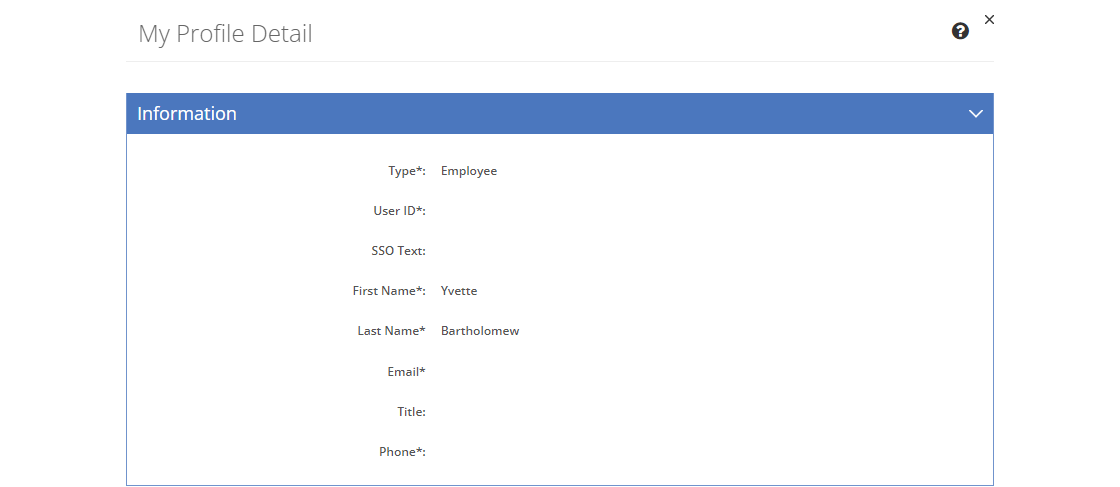Click the First Name* label
1120x487 pixels.
coord(389,291)
